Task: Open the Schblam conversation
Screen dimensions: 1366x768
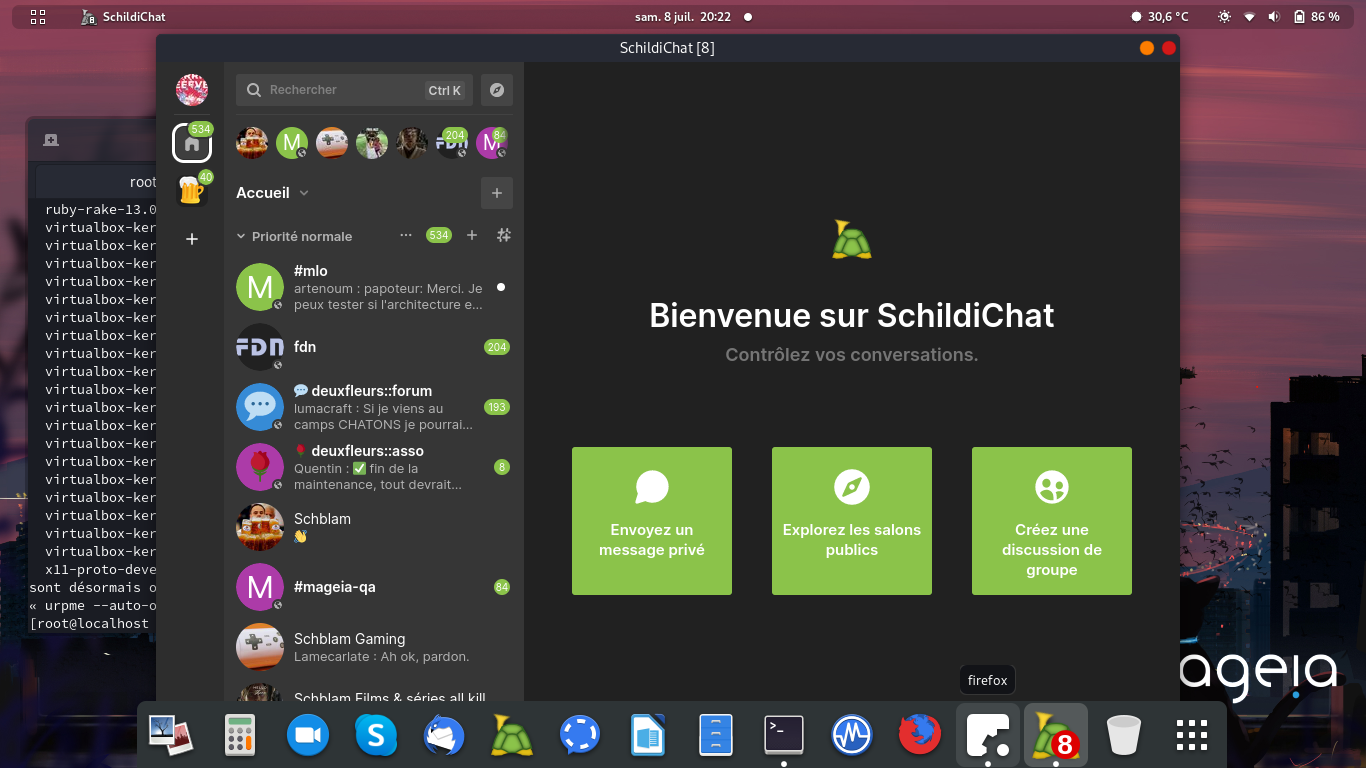Action: coord(374,527)
